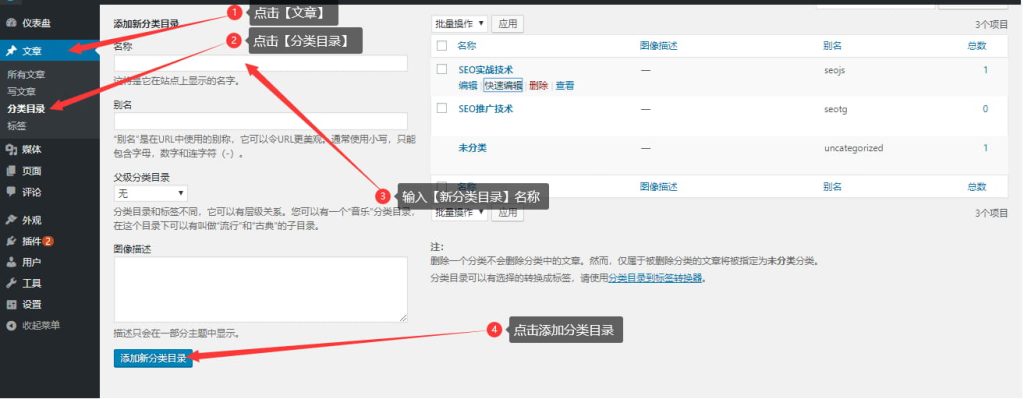This screenshot has height=399, width=1024.
Task: Click footer 图像描述 column header
Action: 659,187
